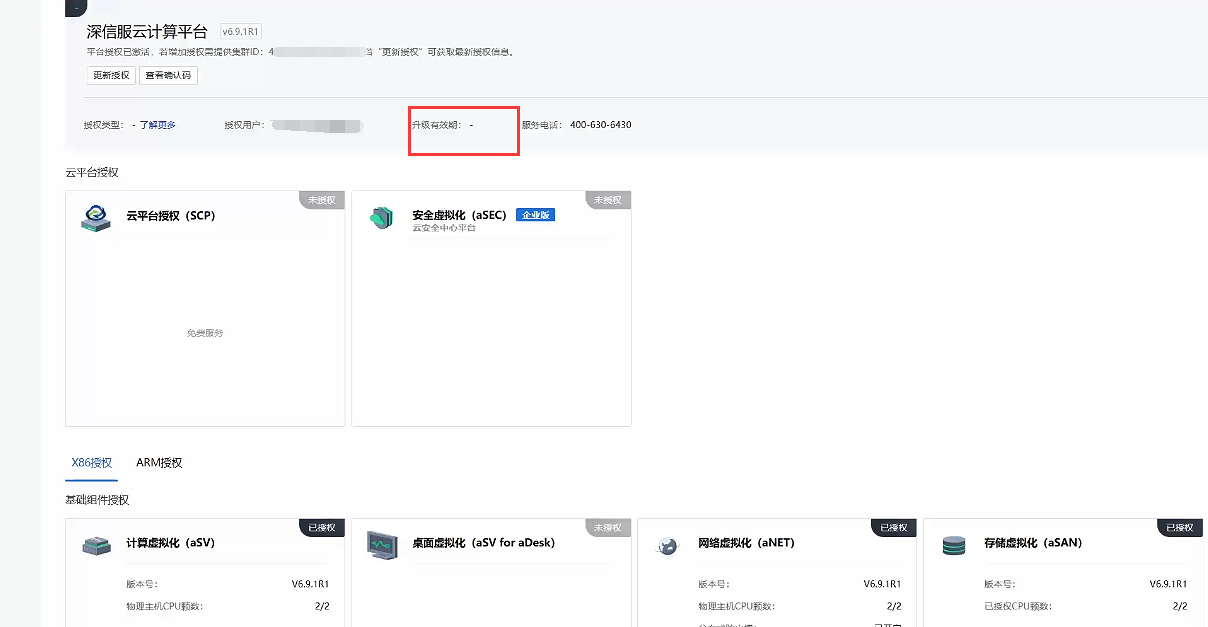Open the ARM授权 tab
The width and height of the screenshot is (1208, 627).
point(159,463)
